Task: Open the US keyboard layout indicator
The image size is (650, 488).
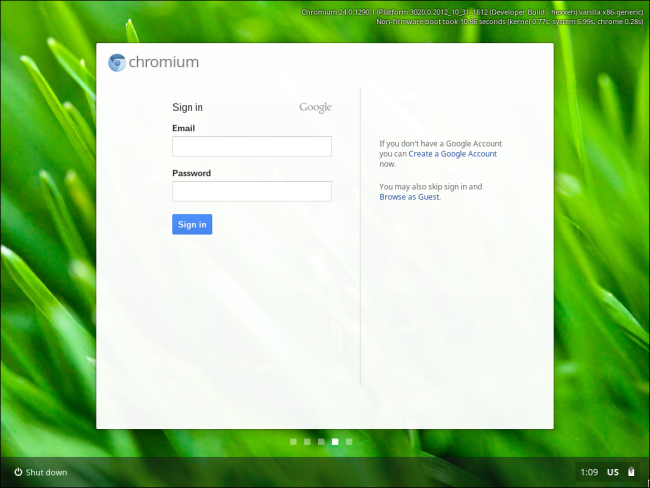Action: [613, 472]
